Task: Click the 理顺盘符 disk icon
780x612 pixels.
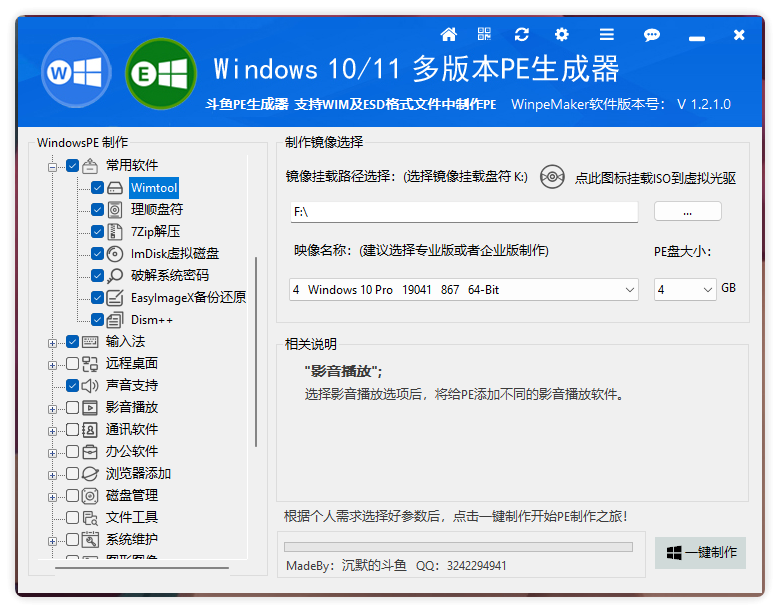Action: tap(115, 209)
